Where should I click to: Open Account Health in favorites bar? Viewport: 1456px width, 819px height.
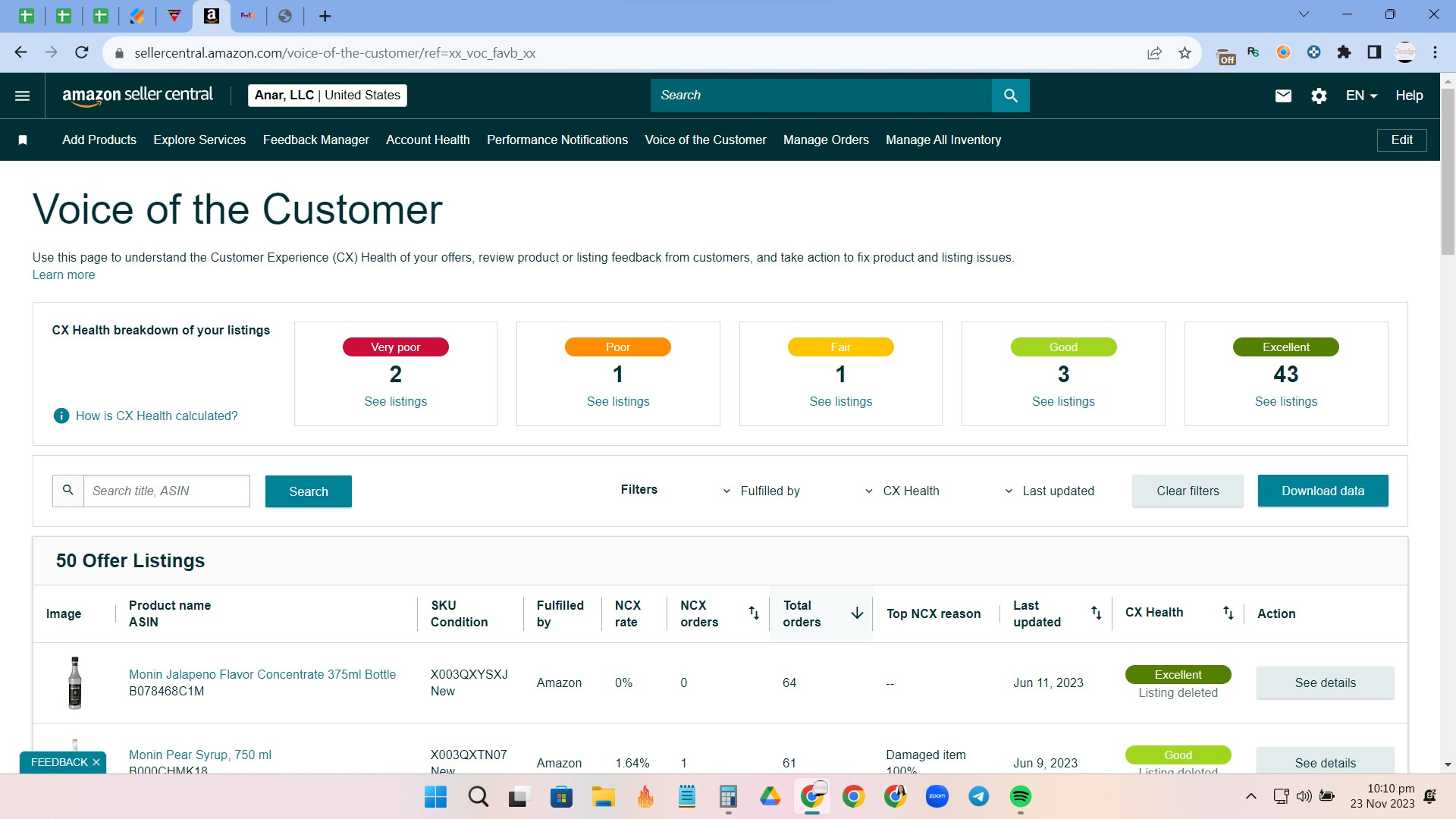(x=428, y=140)
